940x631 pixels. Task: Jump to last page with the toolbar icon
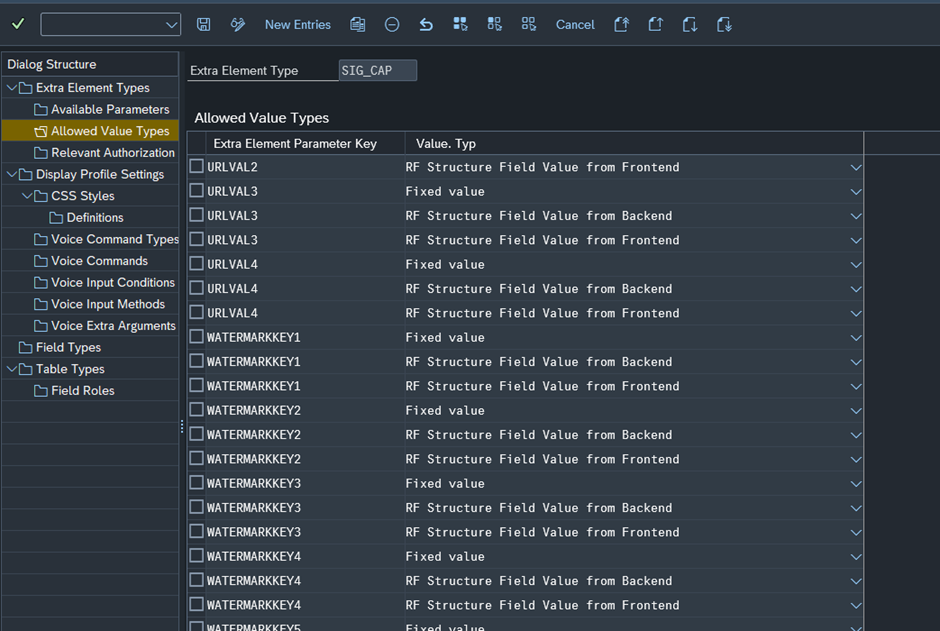tap(725, 24)
